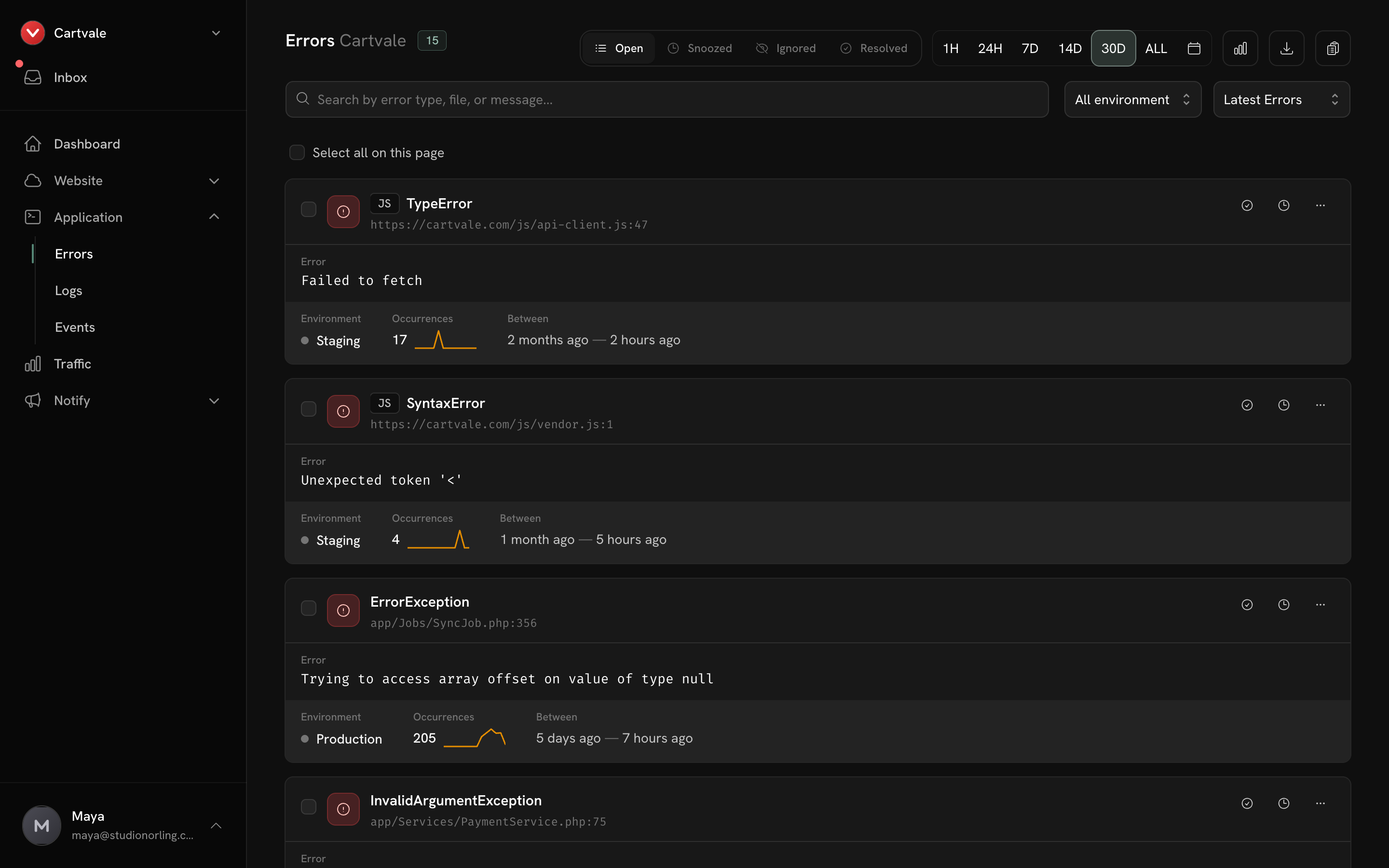Viewport: 1389px width, 868px height.
Task: Check the SyntaxError row checkbox
Action: pos(309,409)
